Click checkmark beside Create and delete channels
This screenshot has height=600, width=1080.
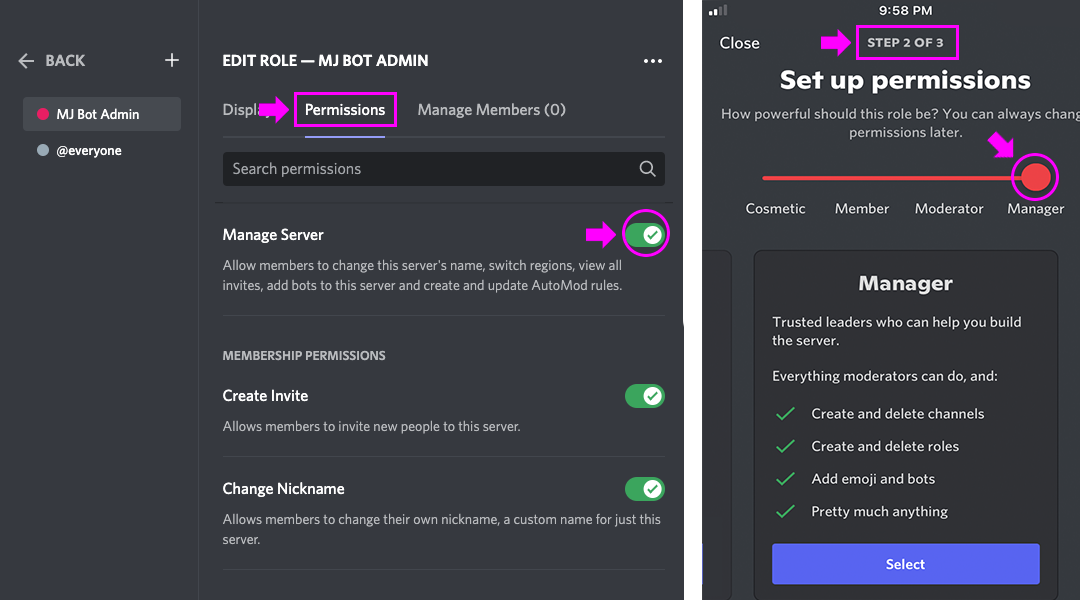(786, 414)
